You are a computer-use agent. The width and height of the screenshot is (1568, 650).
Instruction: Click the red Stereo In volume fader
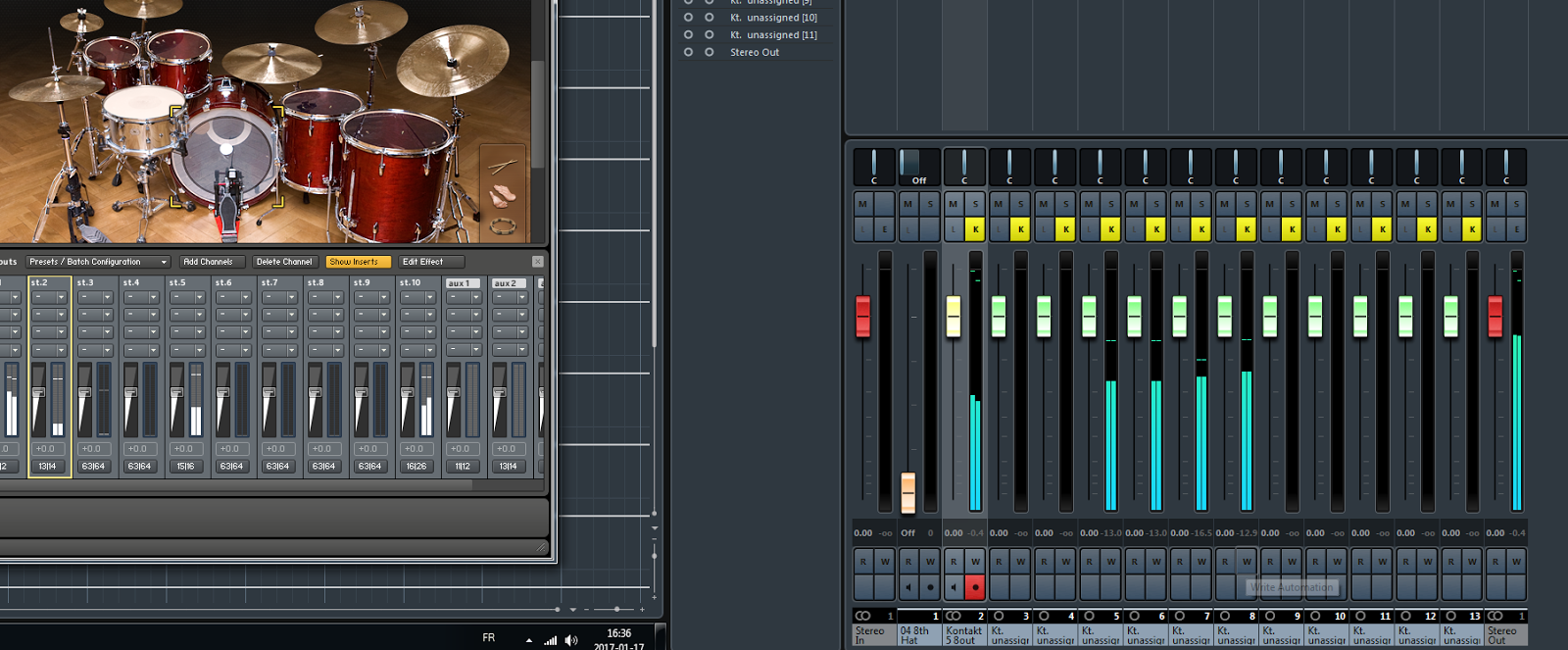[863, 316]
